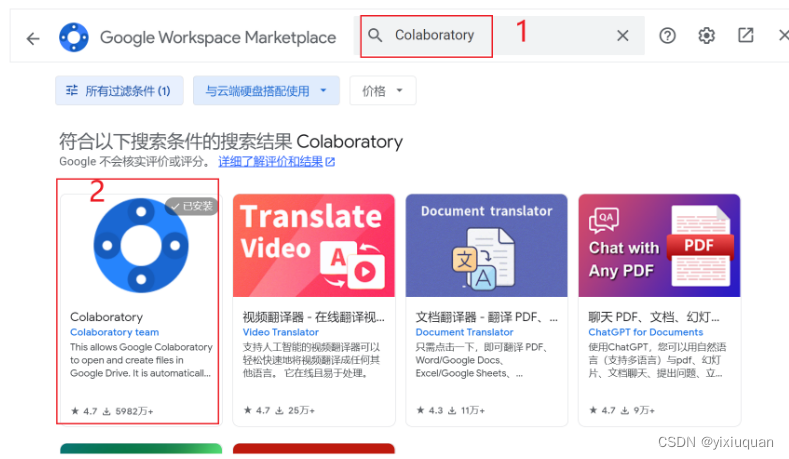Open 所有过滤条件 (1) filter button

[119, 91]
